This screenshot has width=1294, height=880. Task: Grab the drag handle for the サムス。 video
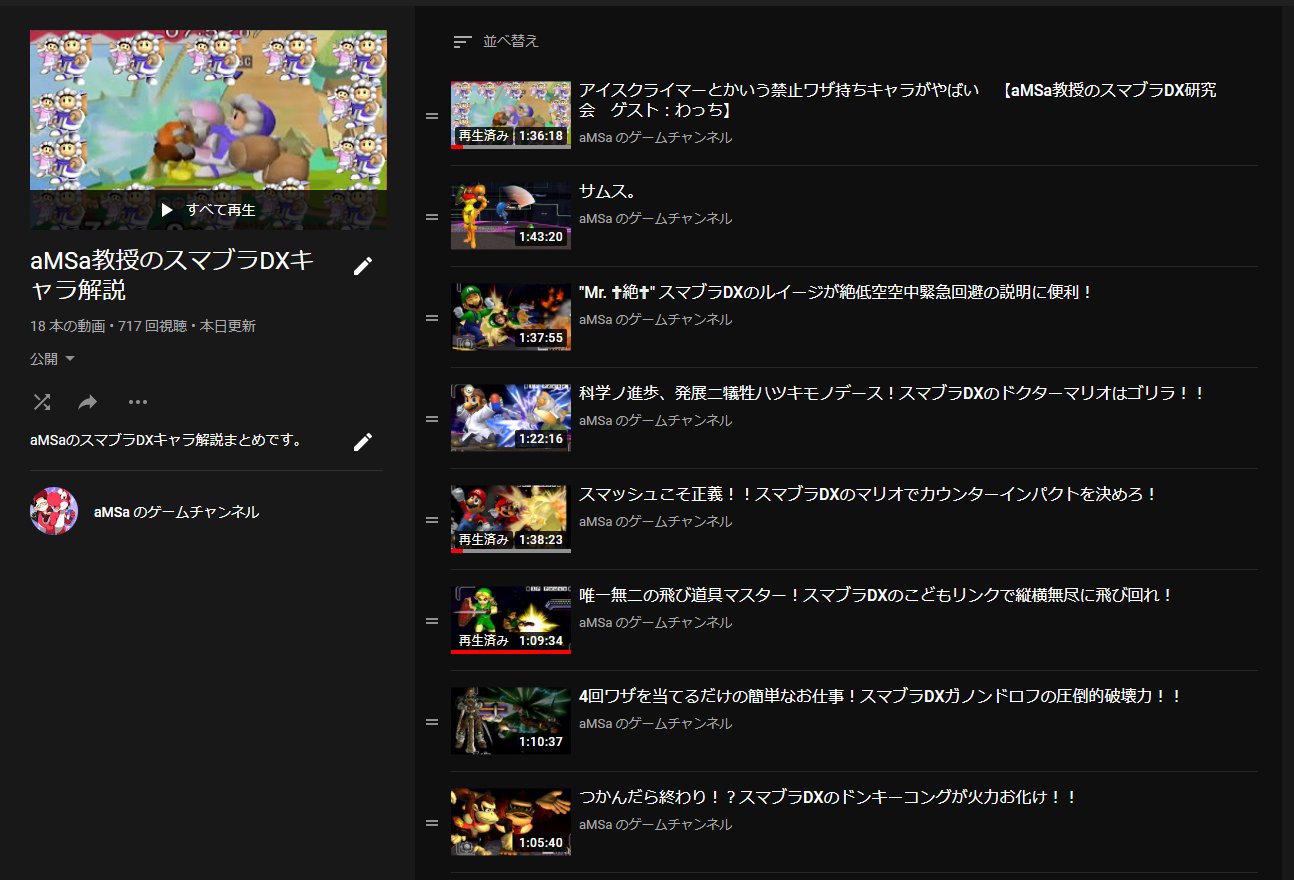click(432, 217)
